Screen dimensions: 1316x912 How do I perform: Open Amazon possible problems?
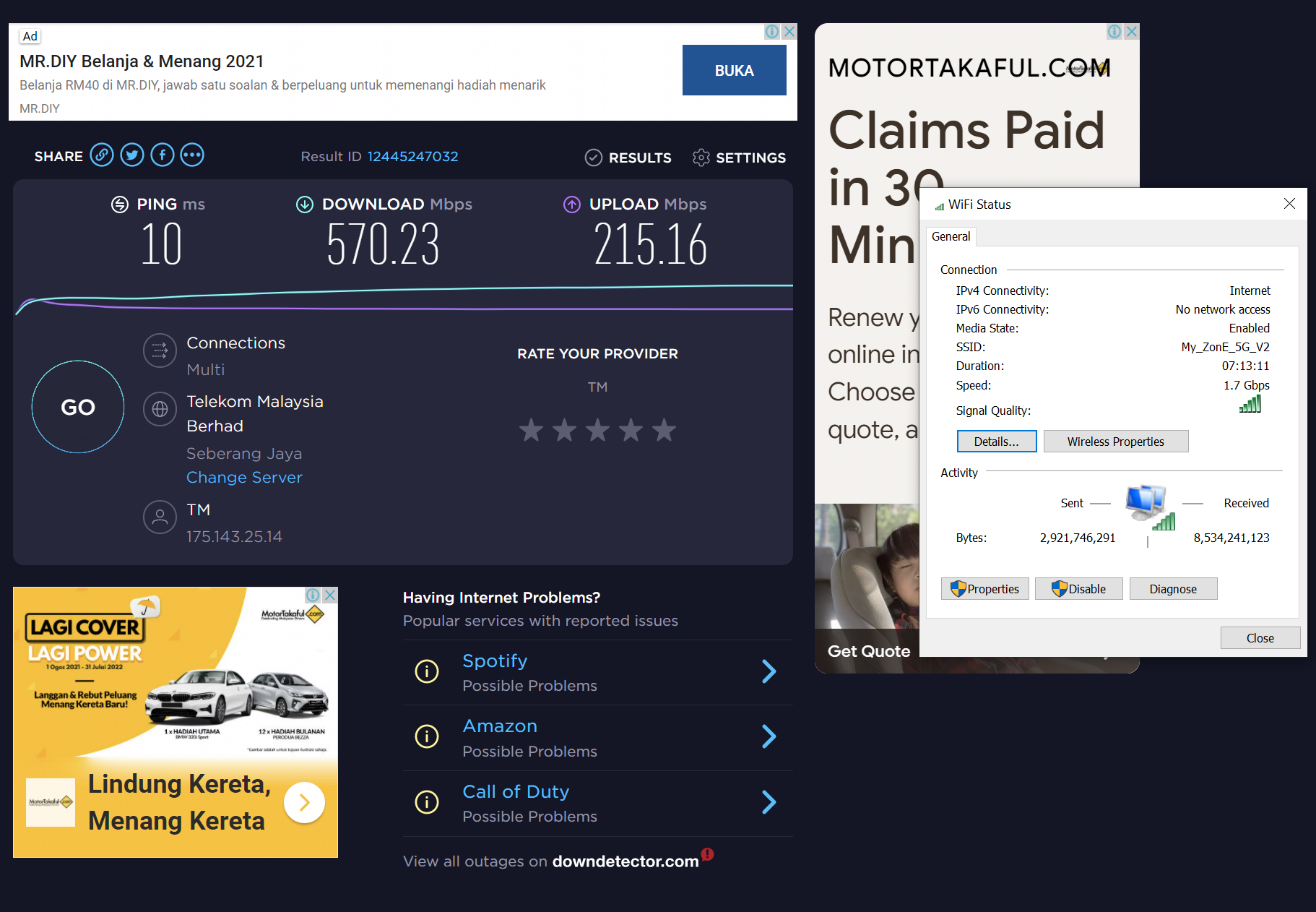[598, 738]
